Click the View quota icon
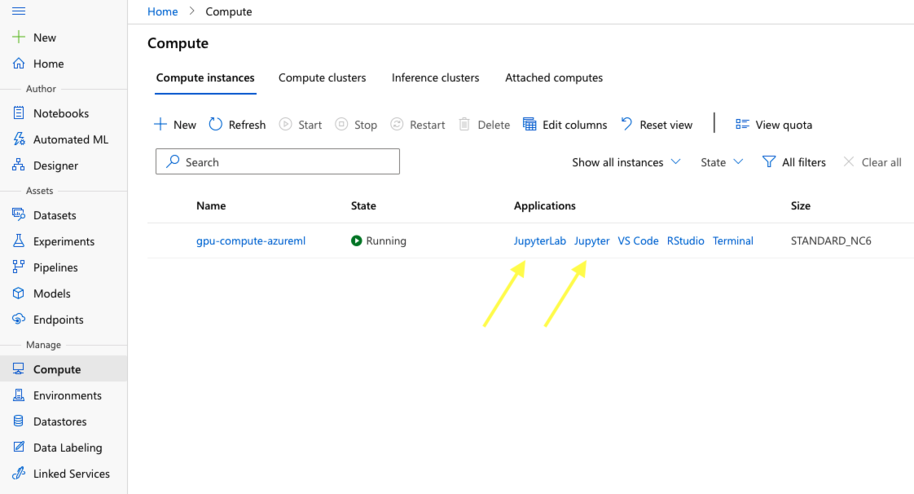Image resolution: width=914 pixels, height=494 pixels. 742,125
